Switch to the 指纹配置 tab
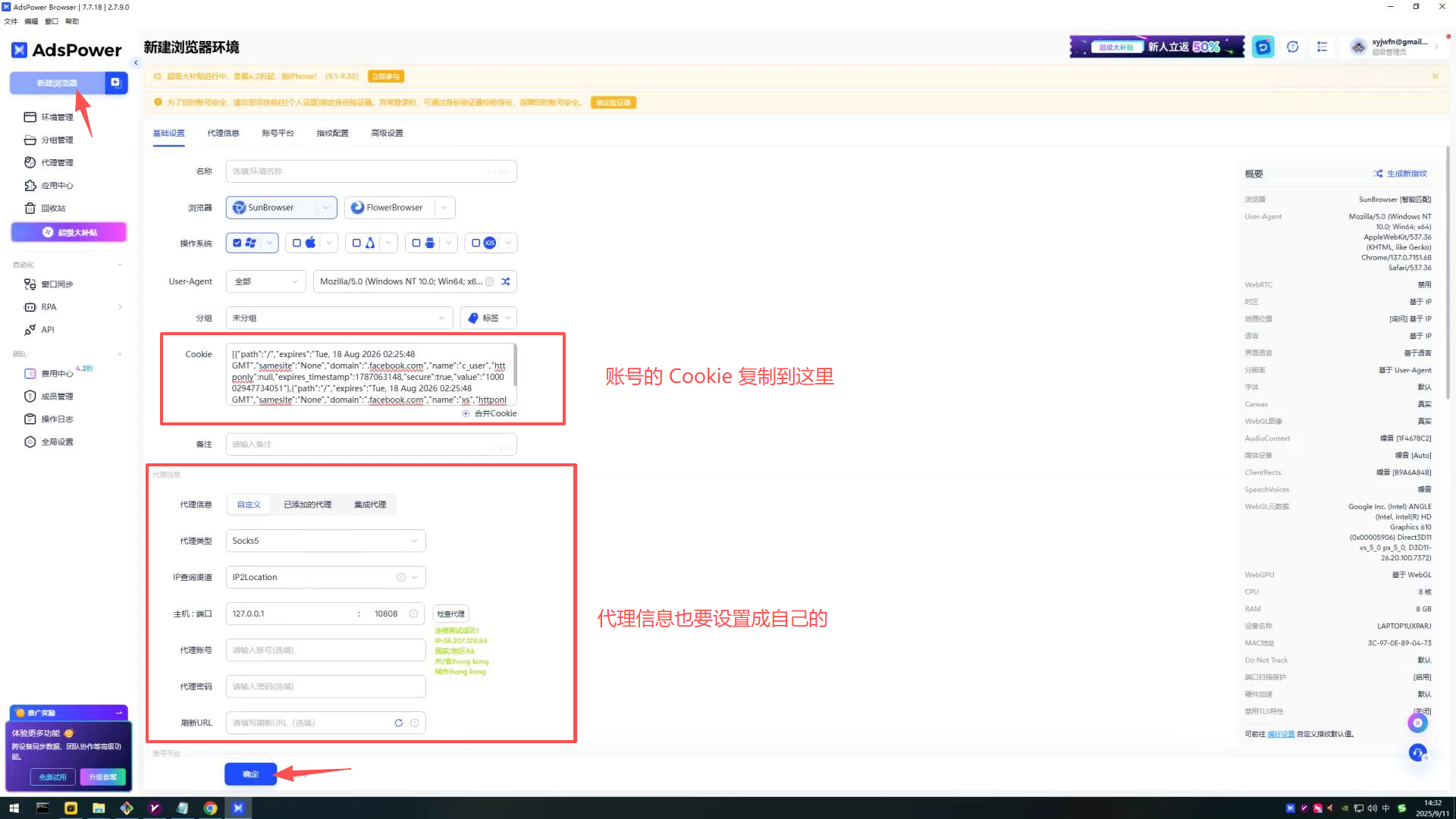 point(332,133)
